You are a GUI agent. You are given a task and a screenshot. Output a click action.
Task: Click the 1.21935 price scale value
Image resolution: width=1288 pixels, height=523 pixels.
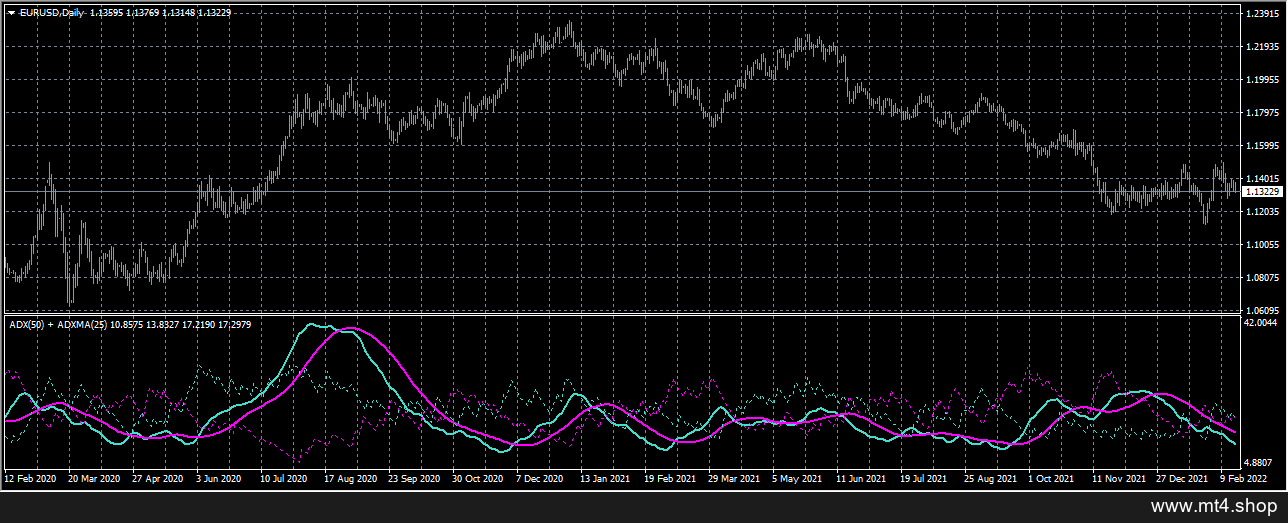(x=1262, y=46)
